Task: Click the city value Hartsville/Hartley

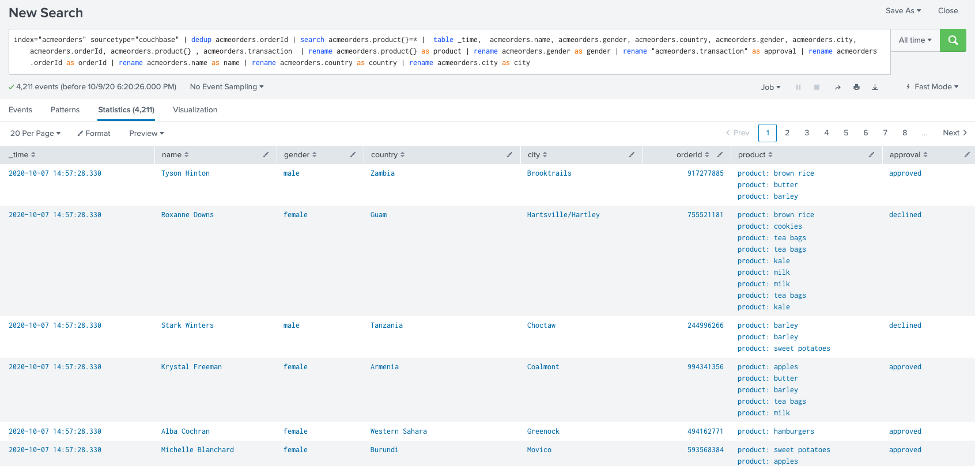Action: coord(563,214)
